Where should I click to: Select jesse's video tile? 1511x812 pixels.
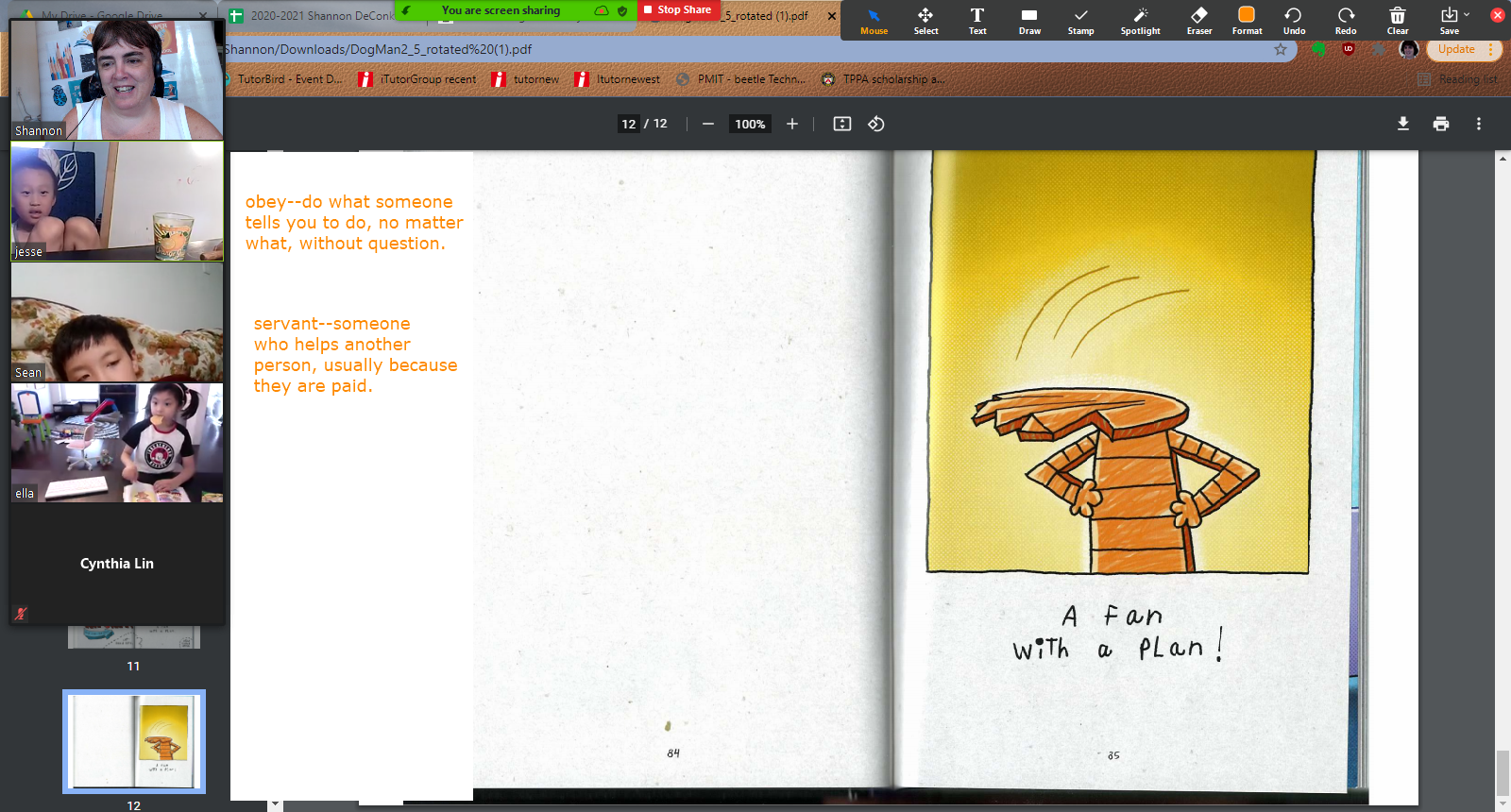(117, 201)
